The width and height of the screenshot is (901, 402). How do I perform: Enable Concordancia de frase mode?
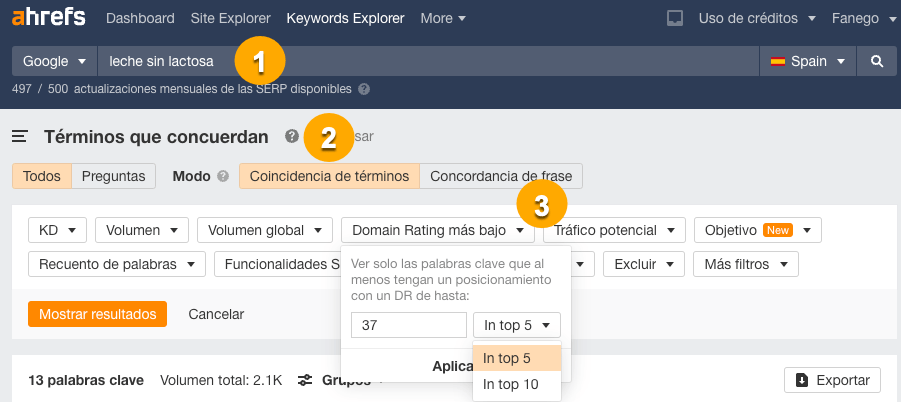click(x=500, y=176)
